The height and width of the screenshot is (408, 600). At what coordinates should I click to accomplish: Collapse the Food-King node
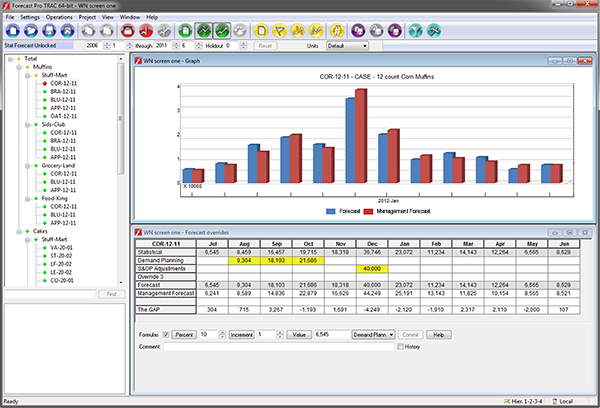click(27, 199)
